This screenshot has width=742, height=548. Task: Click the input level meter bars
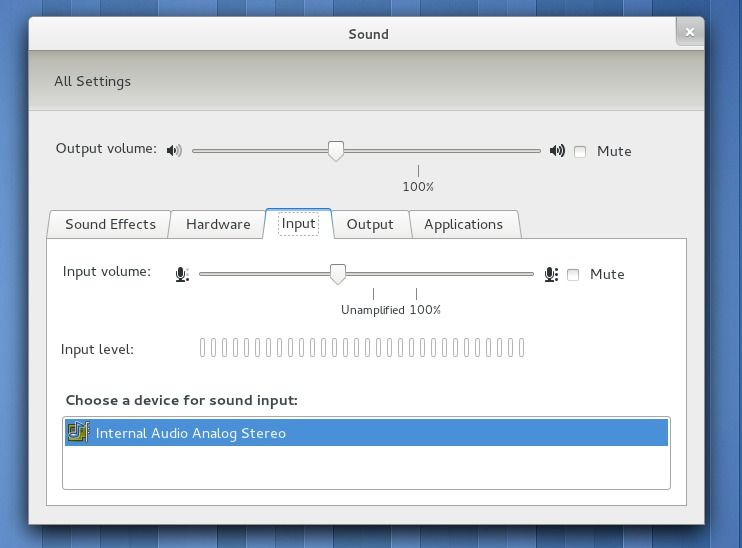pyautogui.click(x=362, y=348)
